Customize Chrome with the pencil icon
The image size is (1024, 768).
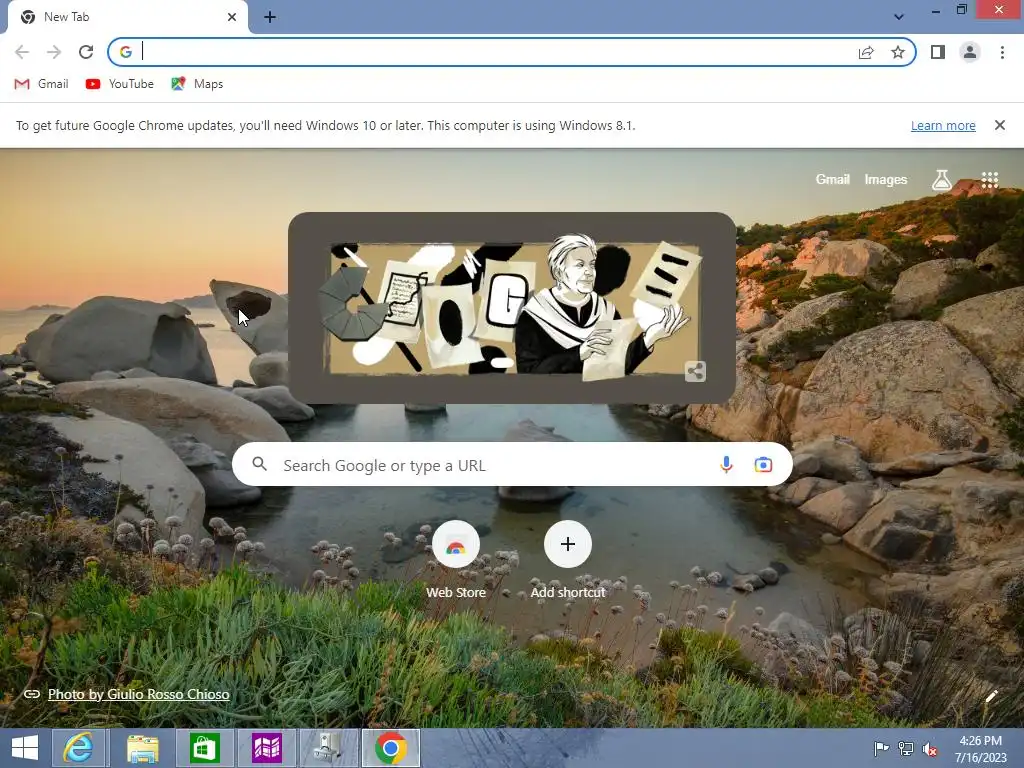[991, 696]
